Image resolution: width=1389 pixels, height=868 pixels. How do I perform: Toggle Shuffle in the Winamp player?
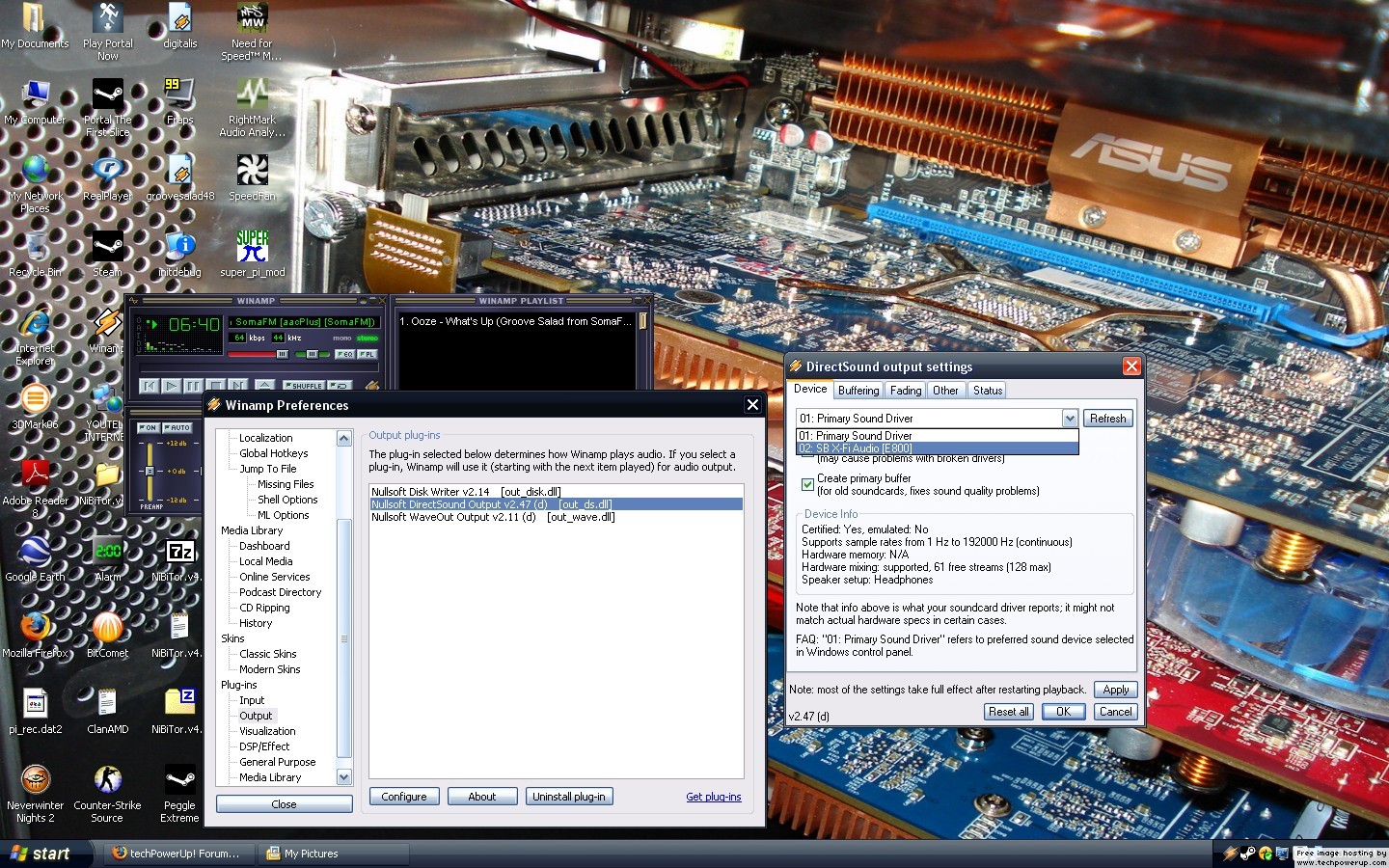(x=304, y=385)
